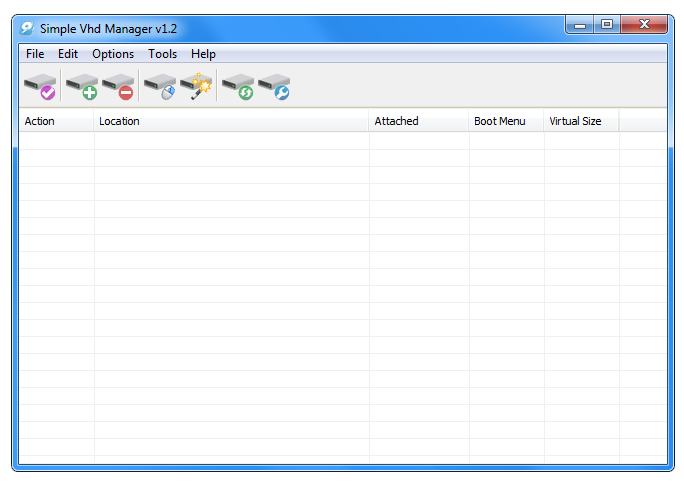Open the Edit menu
Screen dimensions: 684x484
pyautogui.click(x=68, y=54)
